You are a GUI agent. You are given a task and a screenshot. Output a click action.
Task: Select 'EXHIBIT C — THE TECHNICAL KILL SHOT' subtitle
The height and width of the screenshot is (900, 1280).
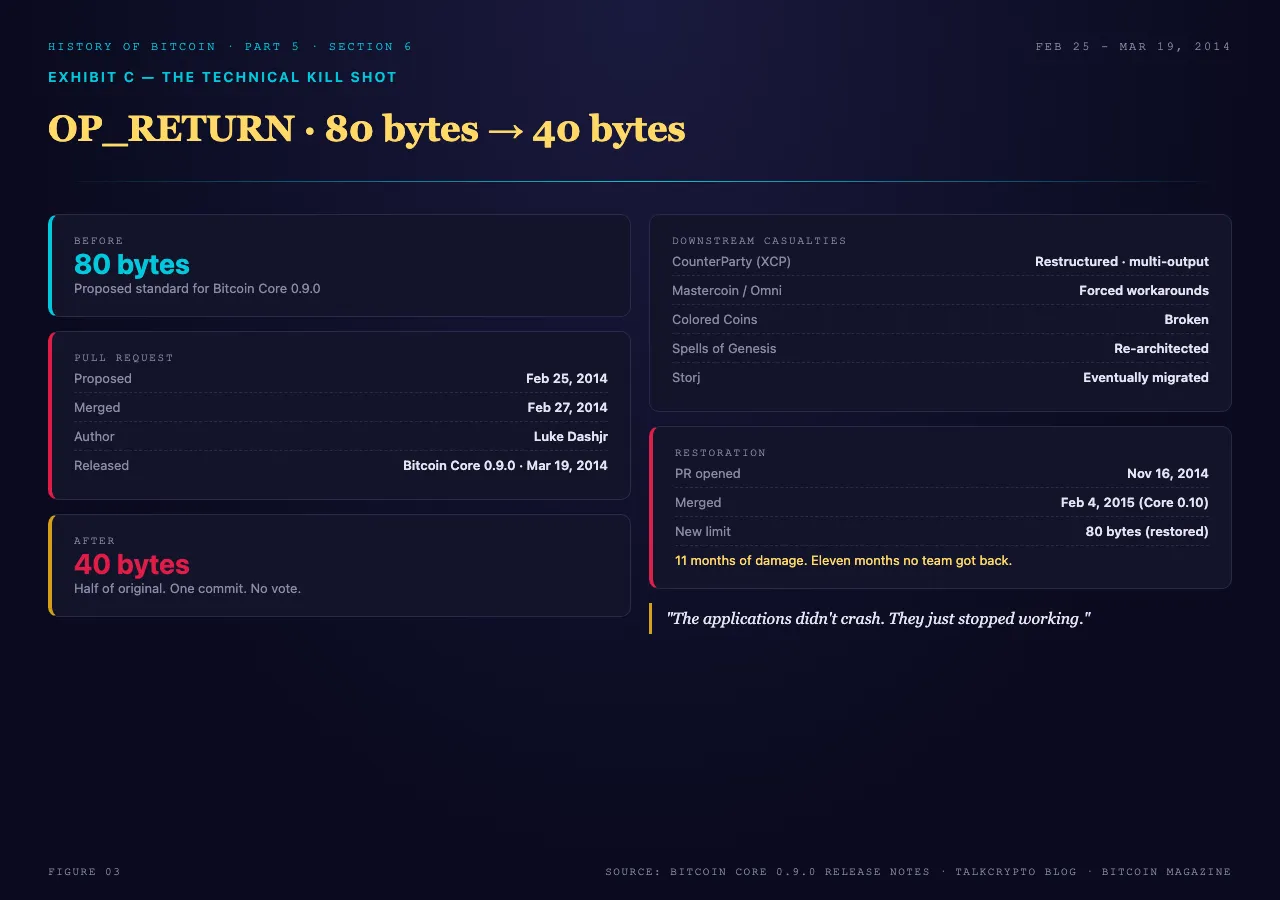point(222,77)
